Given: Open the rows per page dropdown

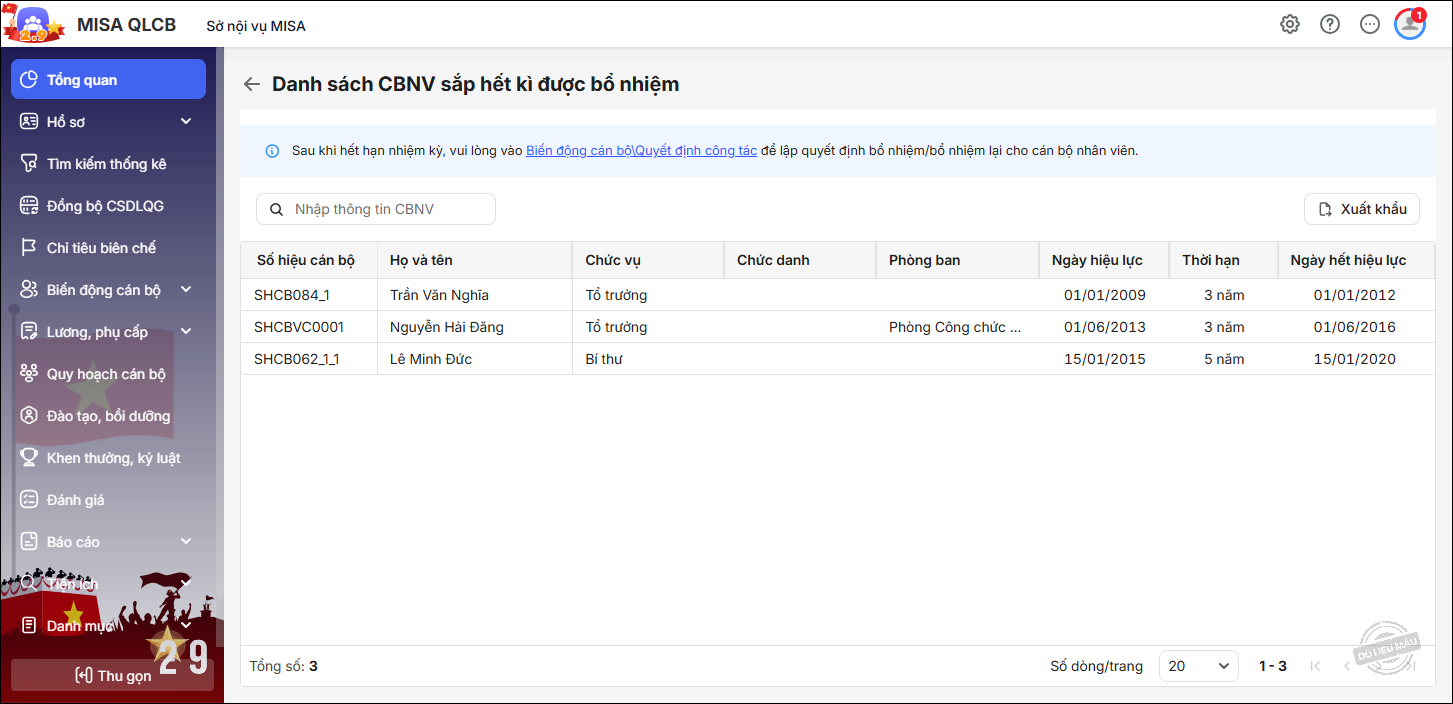Looking at the screenshot, I should 1198,666.
